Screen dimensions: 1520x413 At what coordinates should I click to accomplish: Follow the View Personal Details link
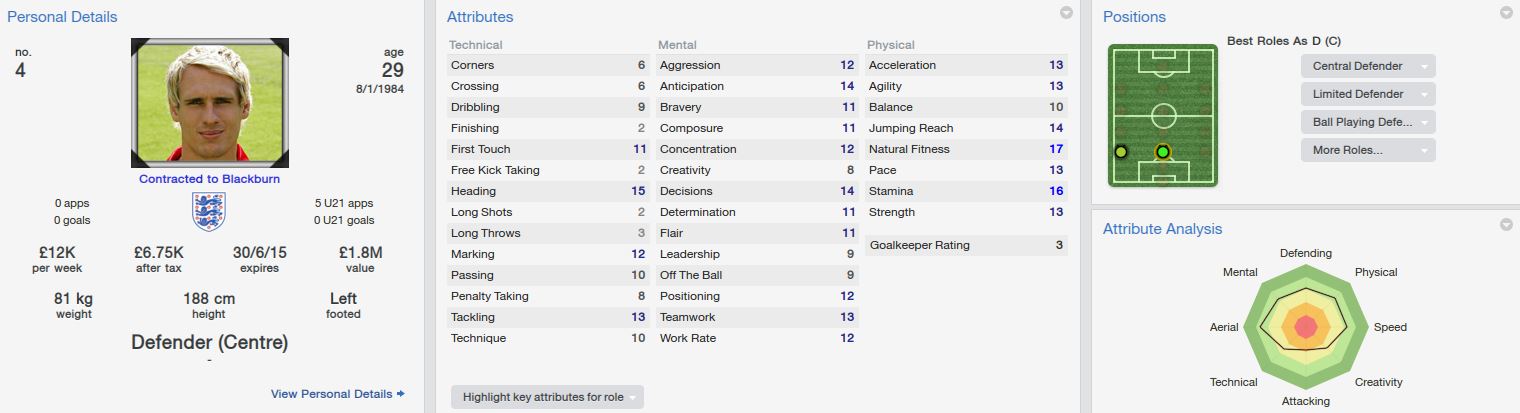[332, 394]
